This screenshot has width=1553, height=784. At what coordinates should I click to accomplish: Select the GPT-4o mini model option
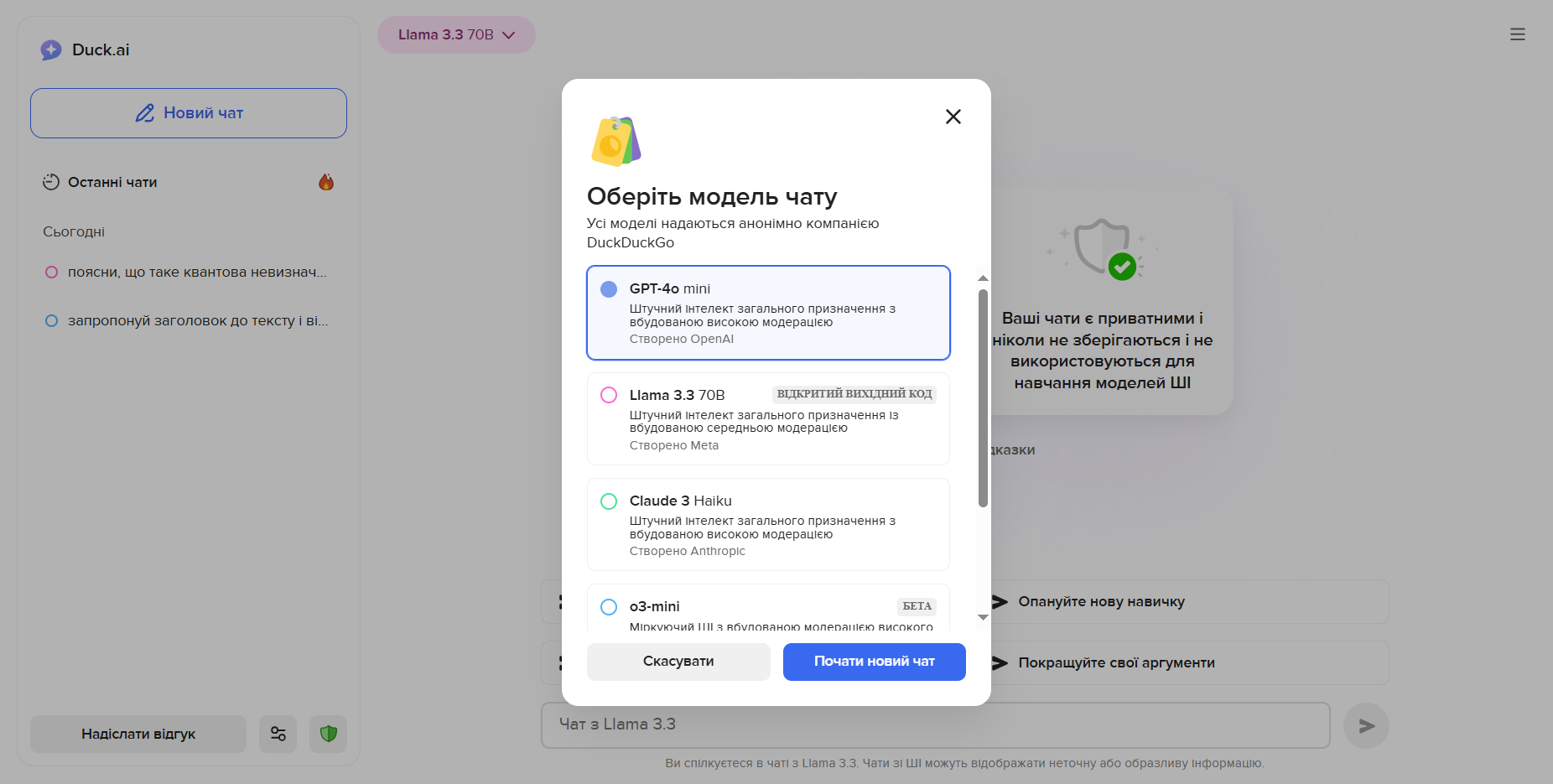pos(768,313)
